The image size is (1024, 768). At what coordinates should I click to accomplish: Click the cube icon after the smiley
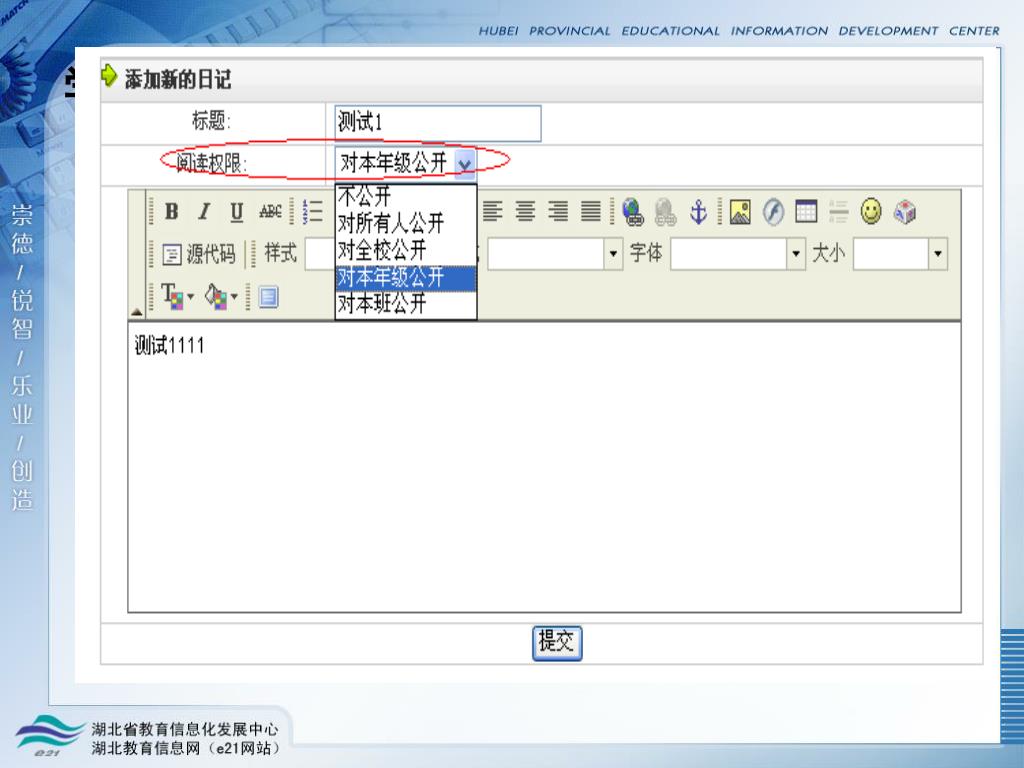pos(904,212)
